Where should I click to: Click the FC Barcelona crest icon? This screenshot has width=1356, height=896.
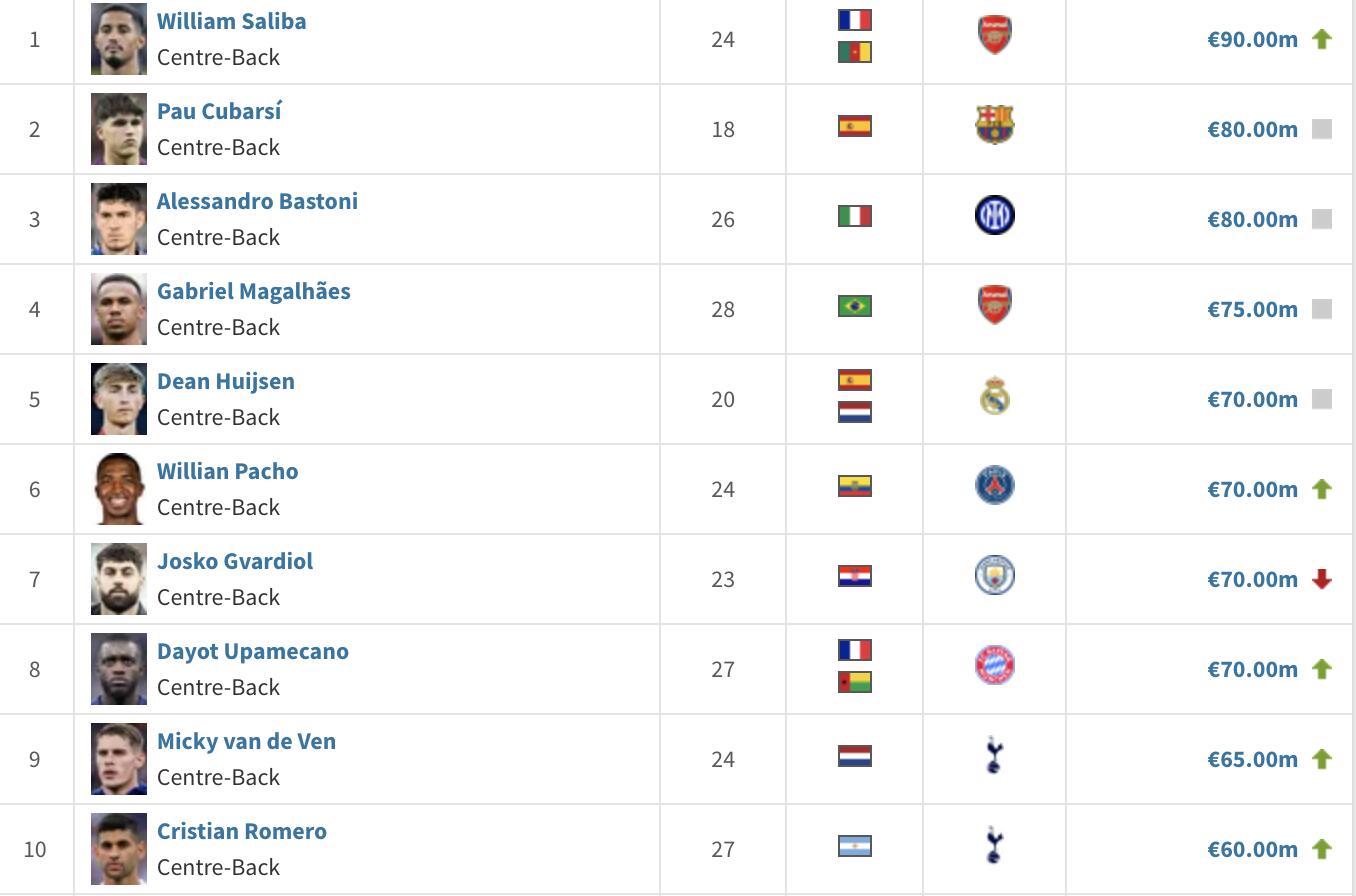coord(994,125)
